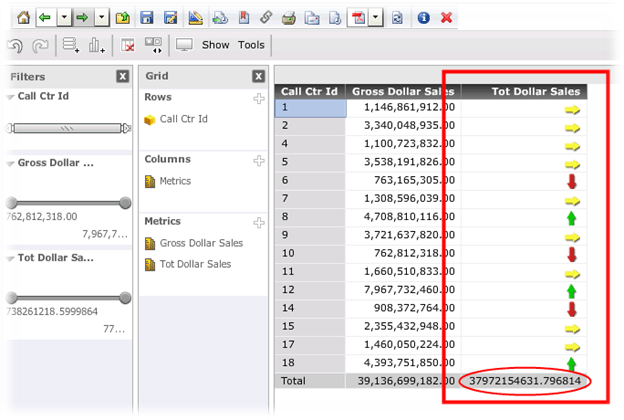Click the Call Ctr Id cell "14"
624x420 pixels.
[x=310, y=308]
